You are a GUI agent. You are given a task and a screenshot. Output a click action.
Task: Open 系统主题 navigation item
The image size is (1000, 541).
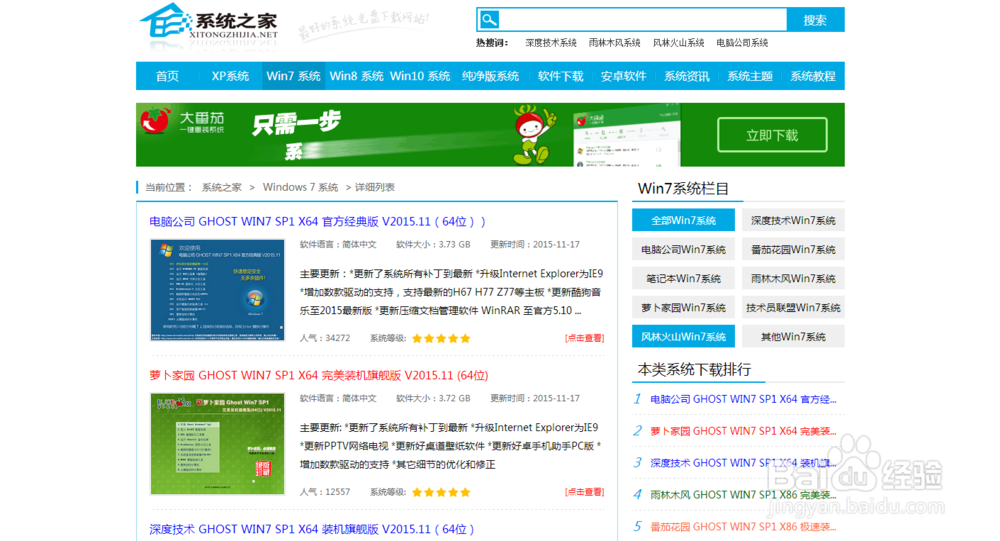click(750, 76)
